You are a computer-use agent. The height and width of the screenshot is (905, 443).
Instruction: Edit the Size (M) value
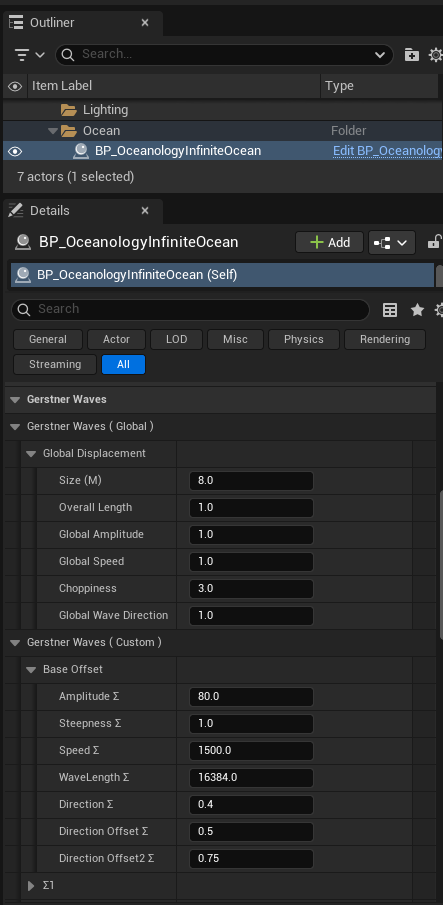251,481
